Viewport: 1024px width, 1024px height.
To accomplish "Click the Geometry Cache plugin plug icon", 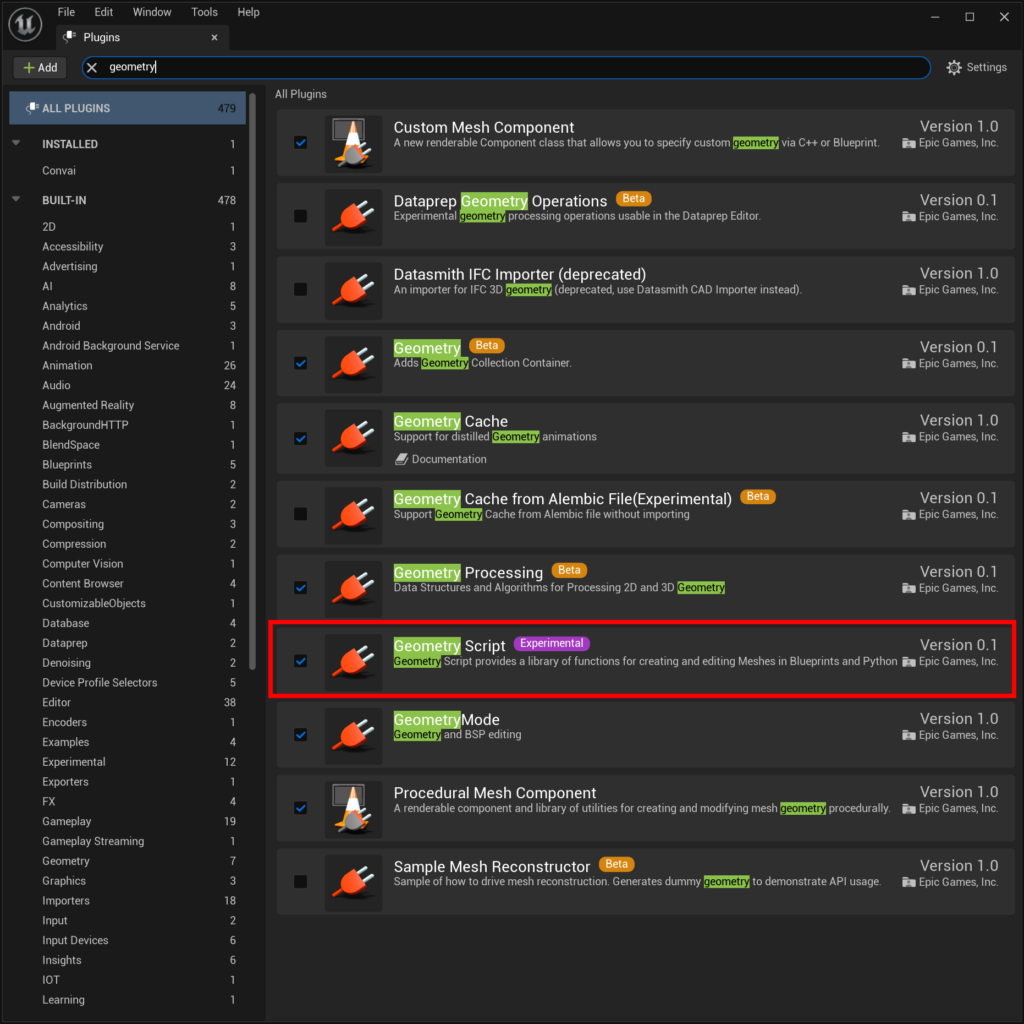I will click(353, 438).
